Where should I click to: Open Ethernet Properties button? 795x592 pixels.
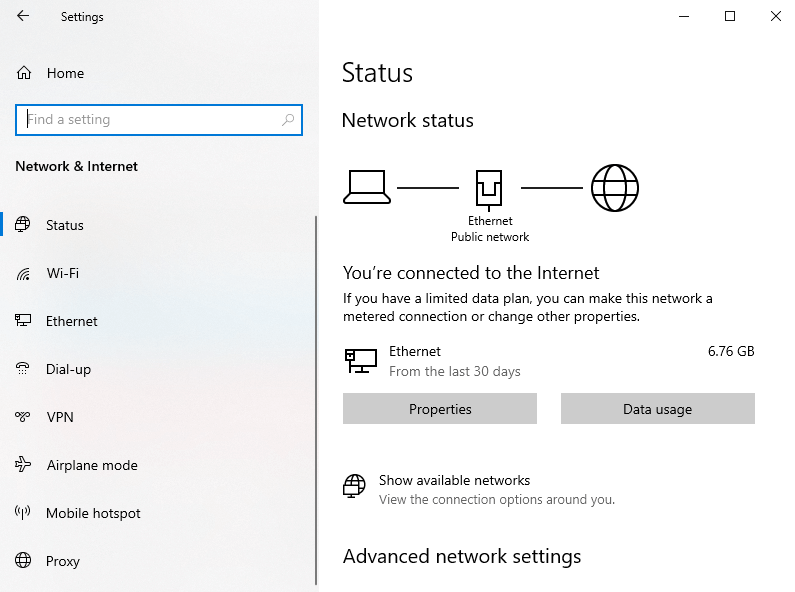pyautogui.click(x=440, y=409)
